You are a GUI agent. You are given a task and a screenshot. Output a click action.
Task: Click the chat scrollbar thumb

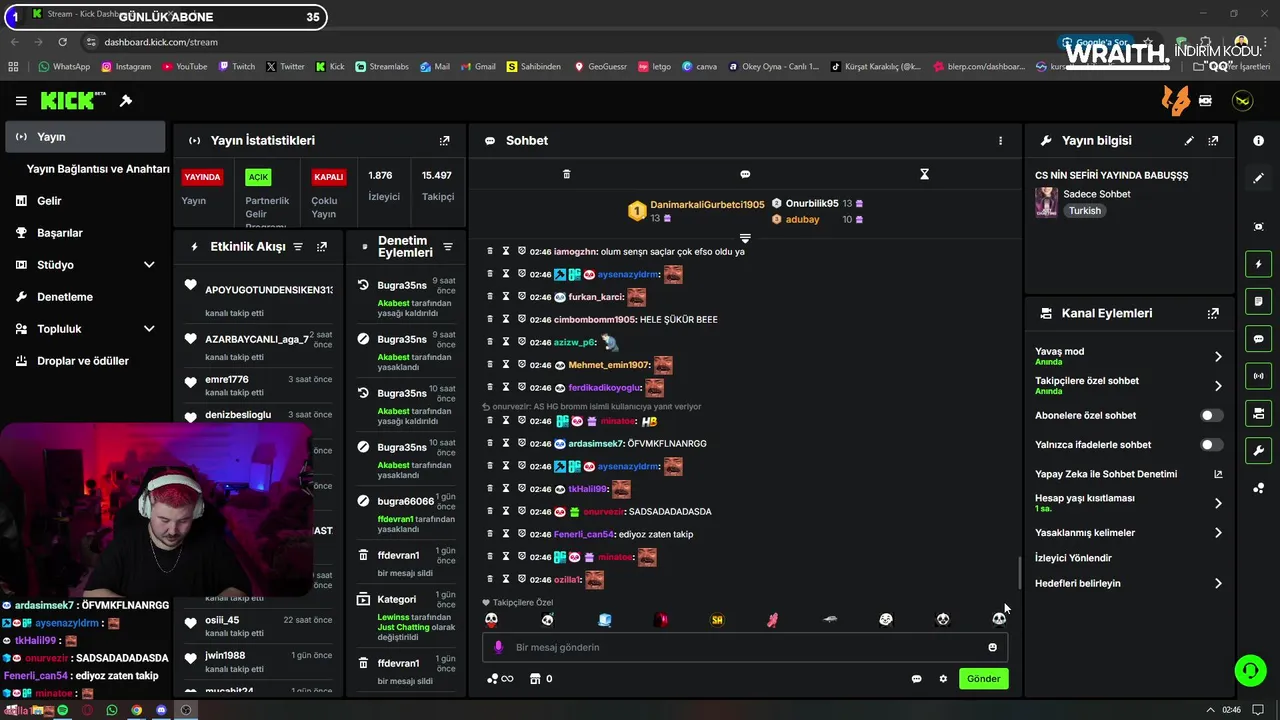(1019, 574)
